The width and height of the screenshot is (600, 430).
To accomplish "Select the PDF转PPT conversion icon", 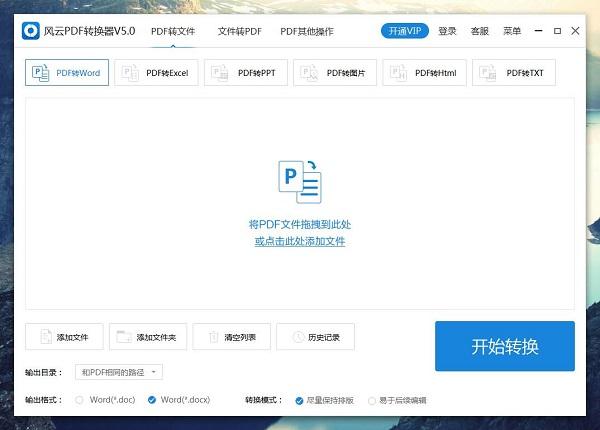I will pyautogui.click(x=219, y=73).
